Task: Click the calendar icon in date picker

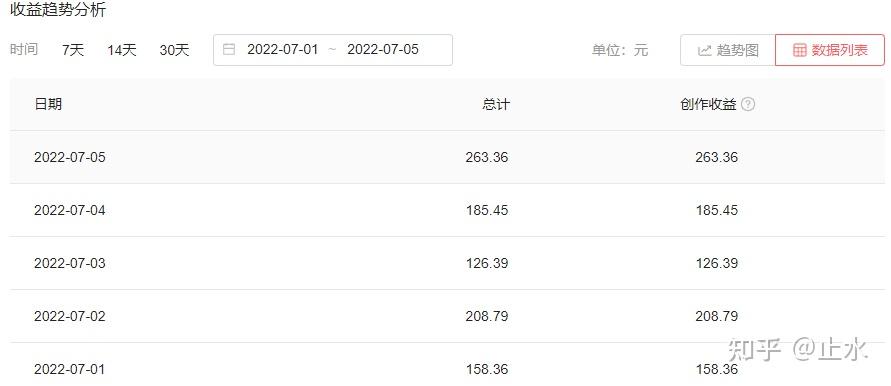Action: 229,49
